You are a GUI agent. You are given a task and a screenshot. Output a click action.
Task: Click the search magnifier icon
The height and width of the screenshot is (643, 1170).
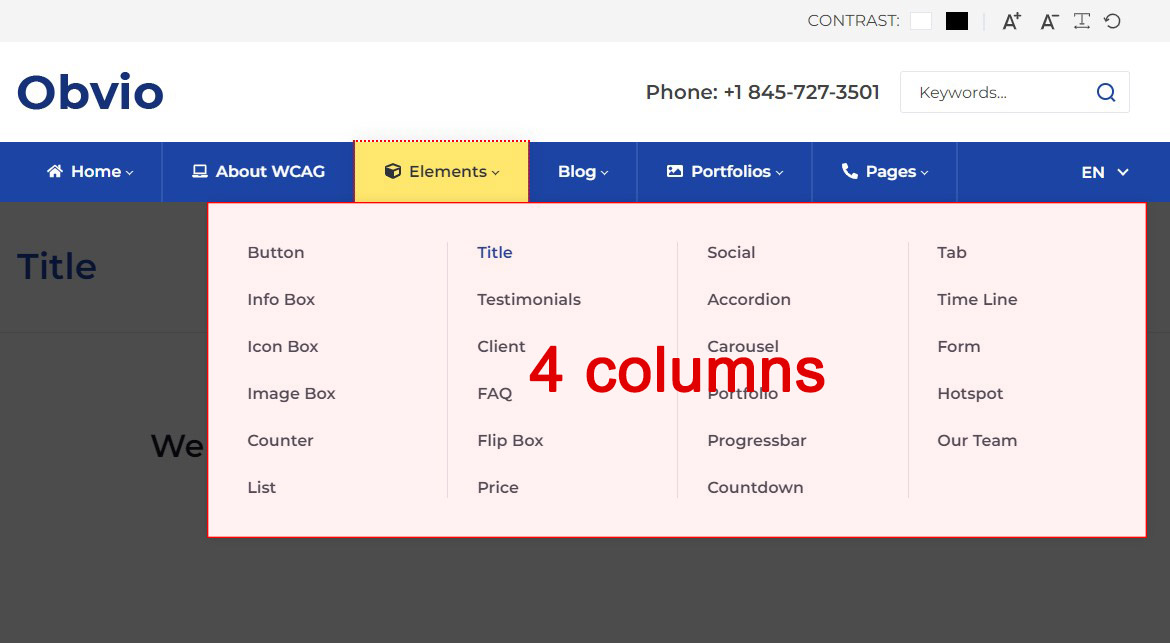pos(1106,92)
